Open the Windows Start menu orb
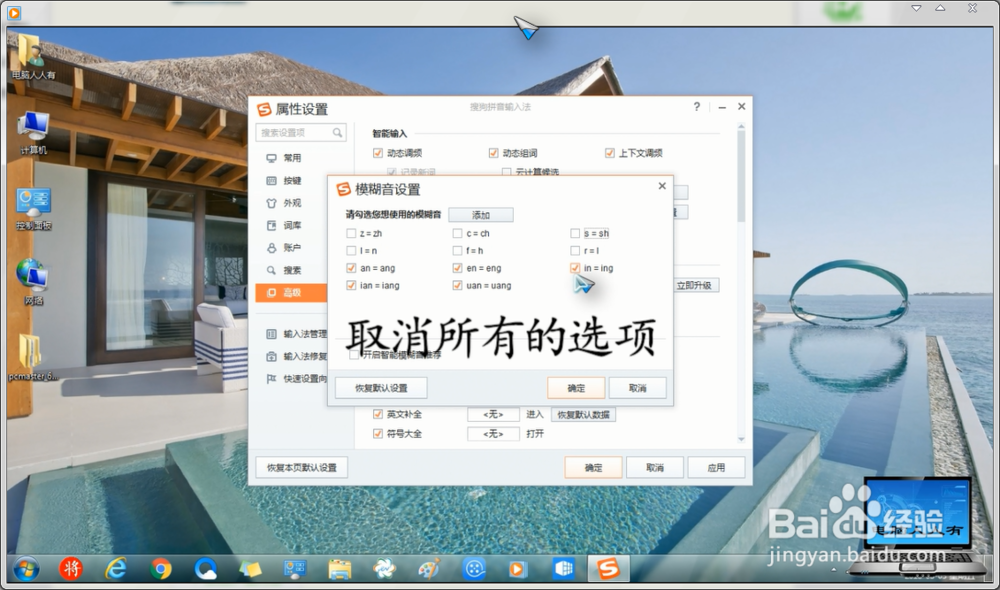Viewport: 1000px width, 590px height. (26, 568)
